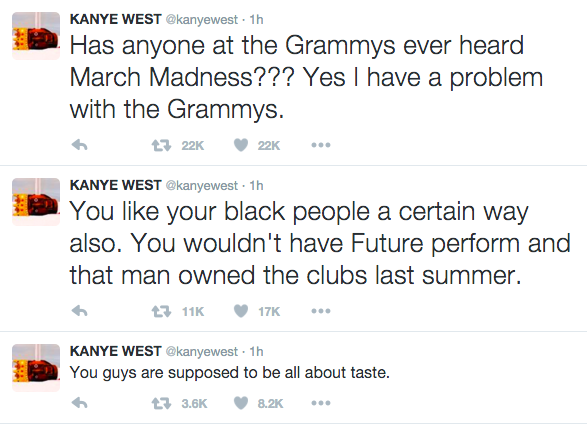Screen dimensions: 587x425
Task: Open more options on 'taste' tweet
Action: click(x=321, y=403)
